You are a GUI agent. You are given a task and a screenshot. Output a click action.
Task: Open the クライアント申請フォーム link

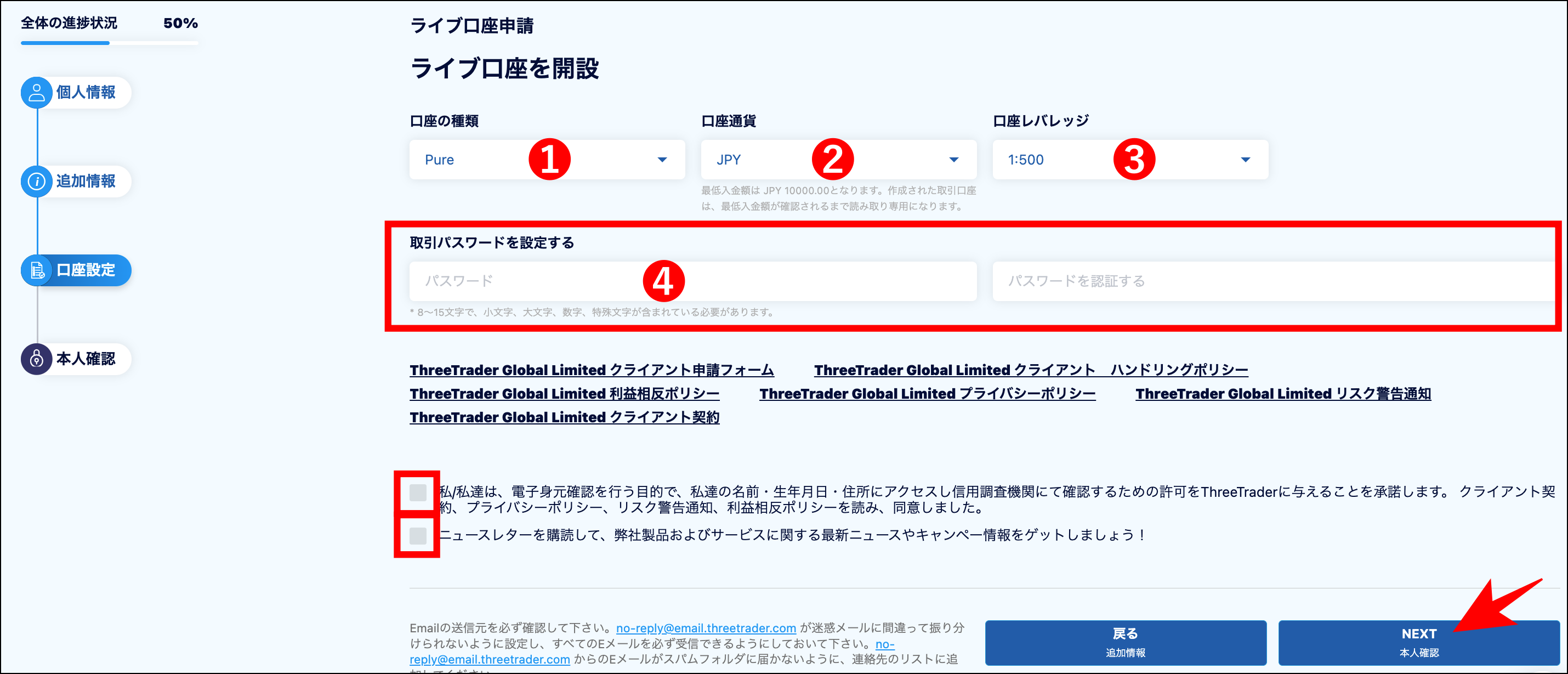592,370
